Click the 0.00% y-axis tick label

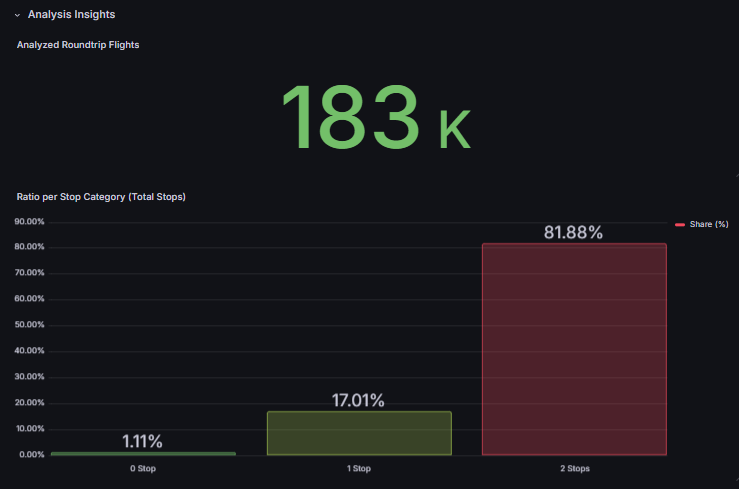[31, 455]
